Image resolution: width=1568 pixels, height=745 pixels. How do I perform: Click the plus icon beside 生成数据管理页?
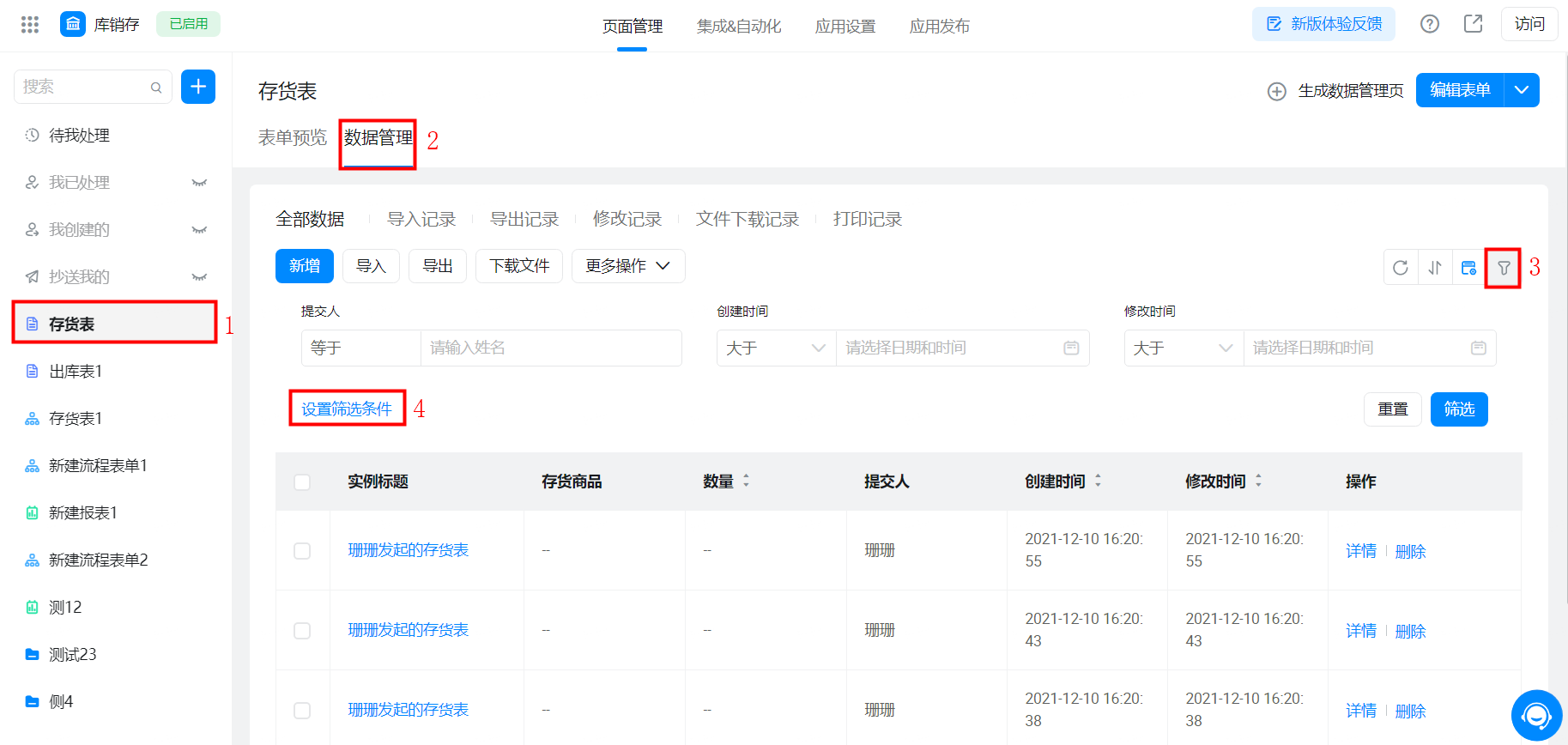coord(1277,91)
